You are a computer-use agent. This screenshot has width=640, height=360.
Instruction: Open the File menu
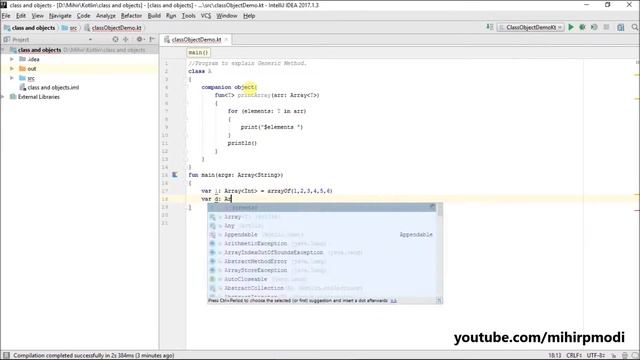click(6, 16)
